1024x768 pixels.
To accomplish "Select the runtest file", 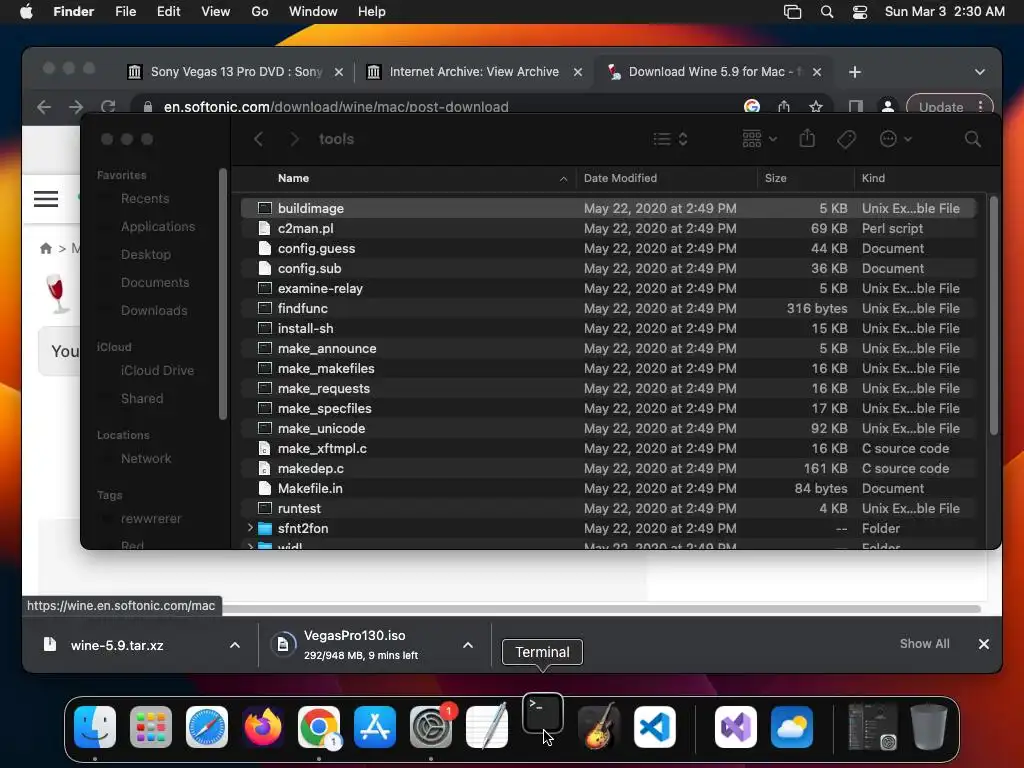I will [x=608, y=508].
